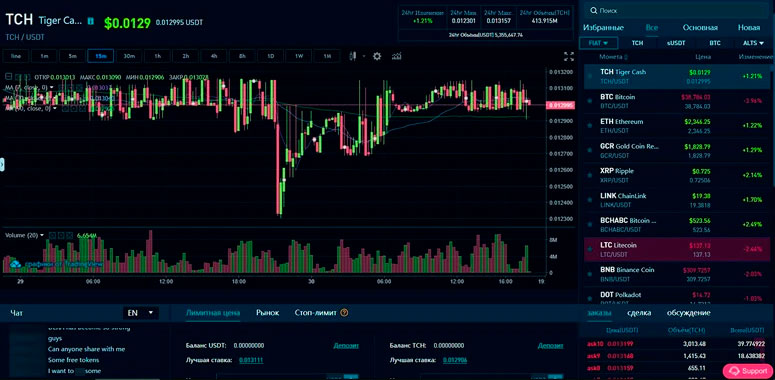The image size is (775, 380).
Task: Open the ALTS market dropdown
Action: 753,43
